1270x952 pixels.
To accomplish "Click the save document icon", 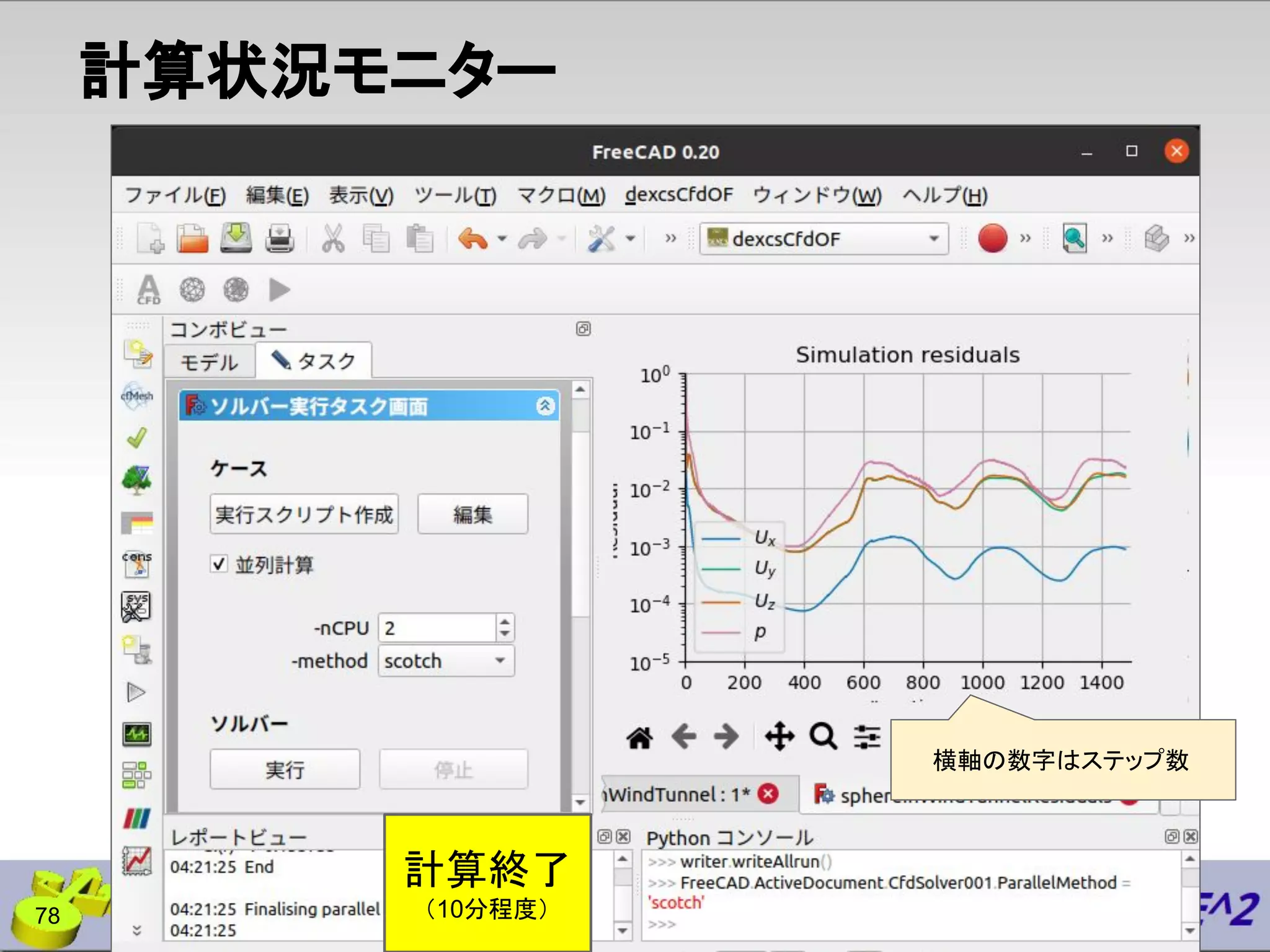I will point(236,239).
